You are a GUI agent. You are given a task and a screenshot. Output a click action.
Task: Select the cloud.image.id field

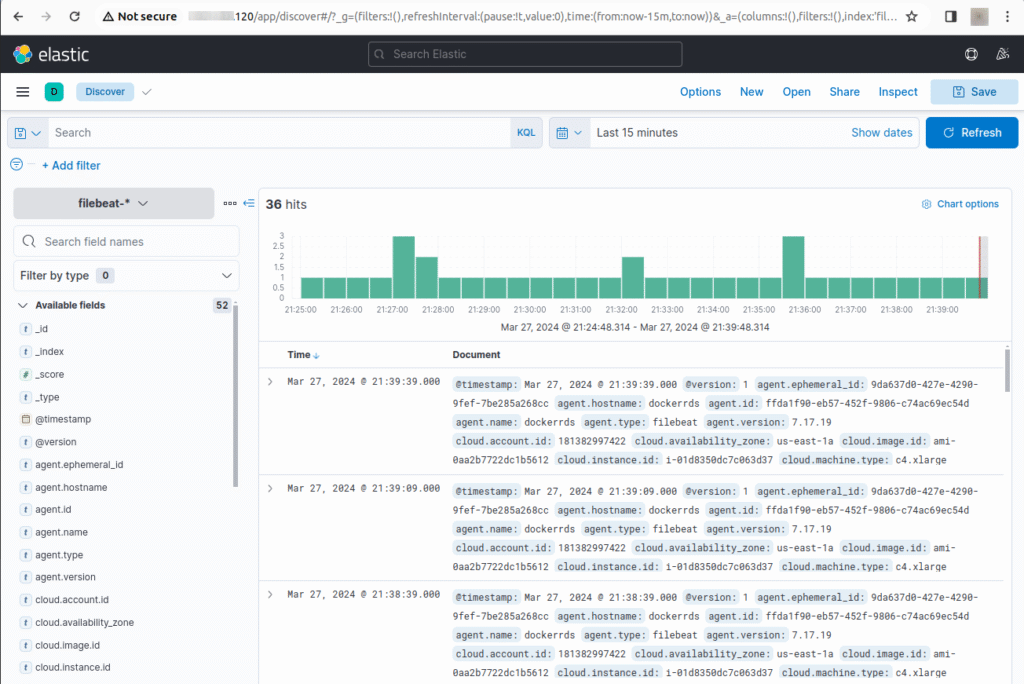click(67, 645)
